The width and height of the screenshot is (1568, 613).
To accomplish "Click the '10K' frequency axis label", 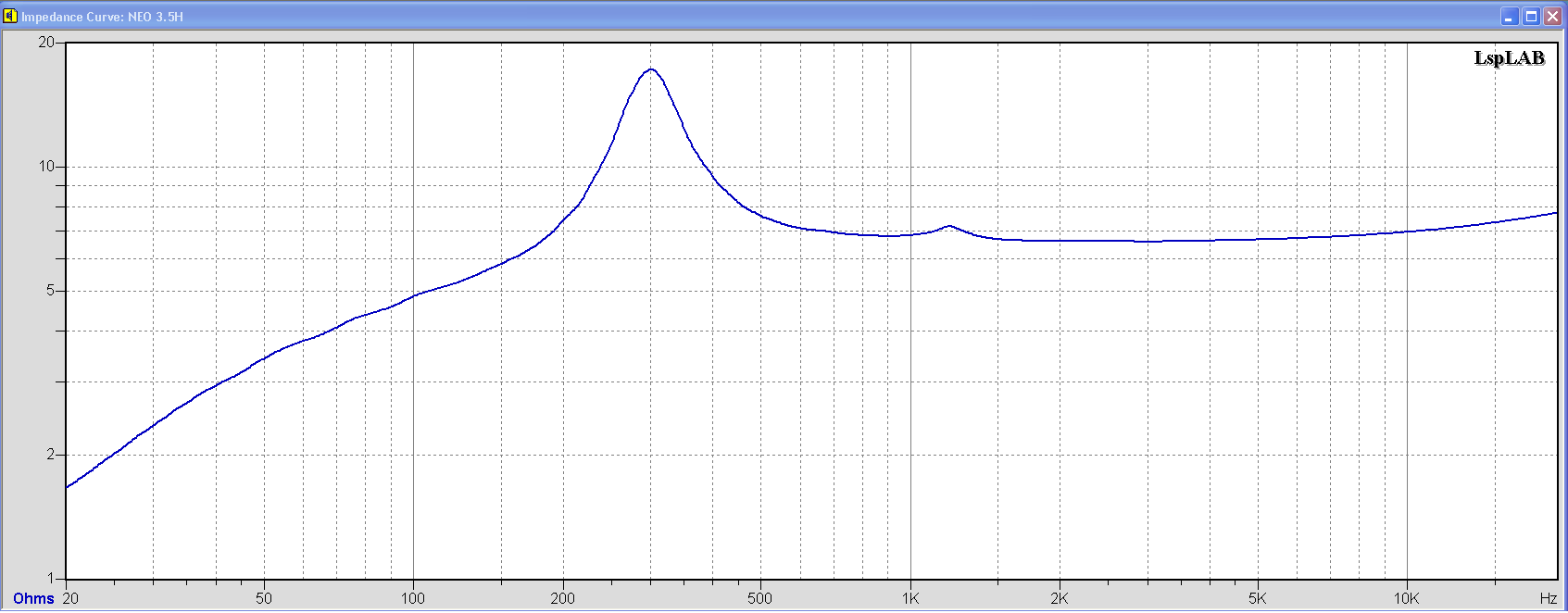I will click(x=1406, y=598).
